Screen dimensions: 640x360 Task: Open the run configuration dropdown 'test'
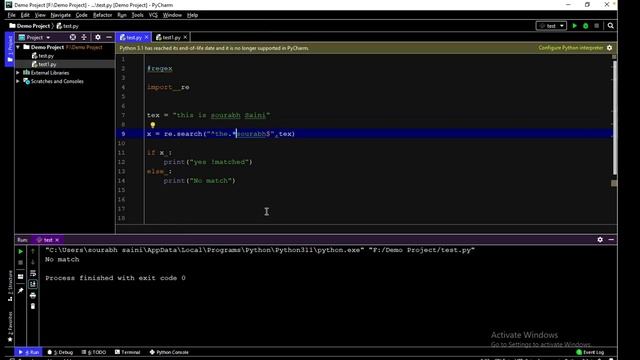pos(551,26)
